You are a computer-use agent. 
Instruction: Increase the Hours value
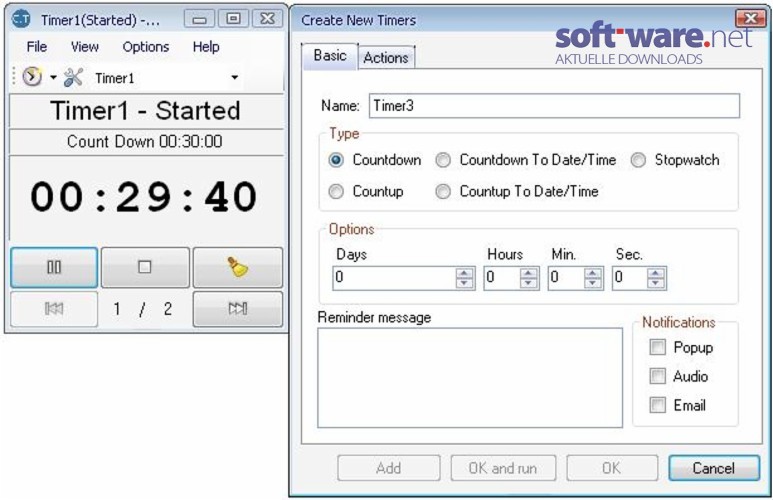point(528,273)
